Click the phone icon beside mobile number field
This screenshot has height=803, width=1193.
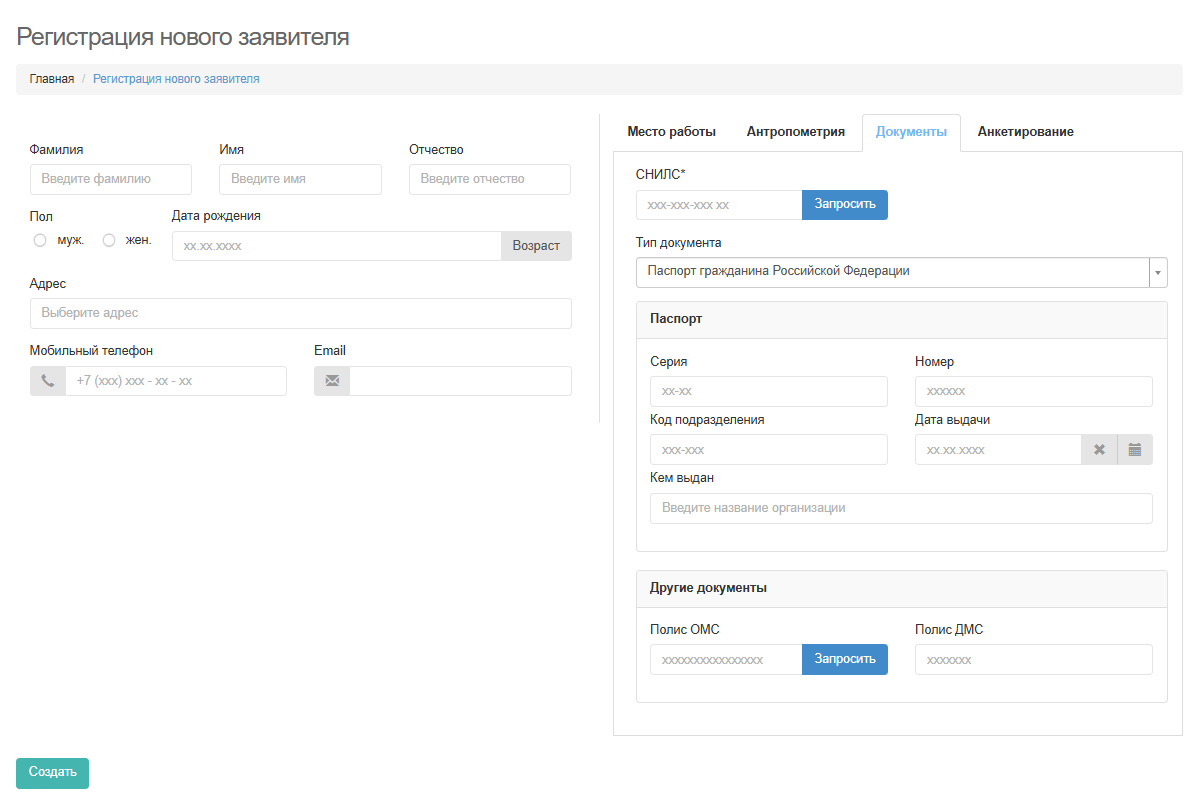(x=47, y=381)
